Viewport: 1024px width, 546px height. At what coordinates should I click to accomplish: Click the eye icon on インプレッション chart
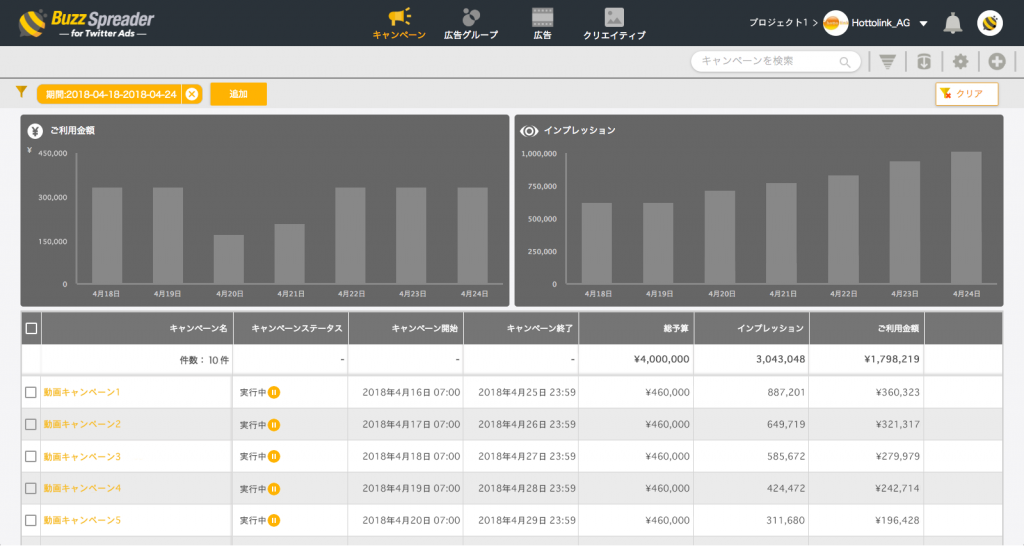[529, 131]
